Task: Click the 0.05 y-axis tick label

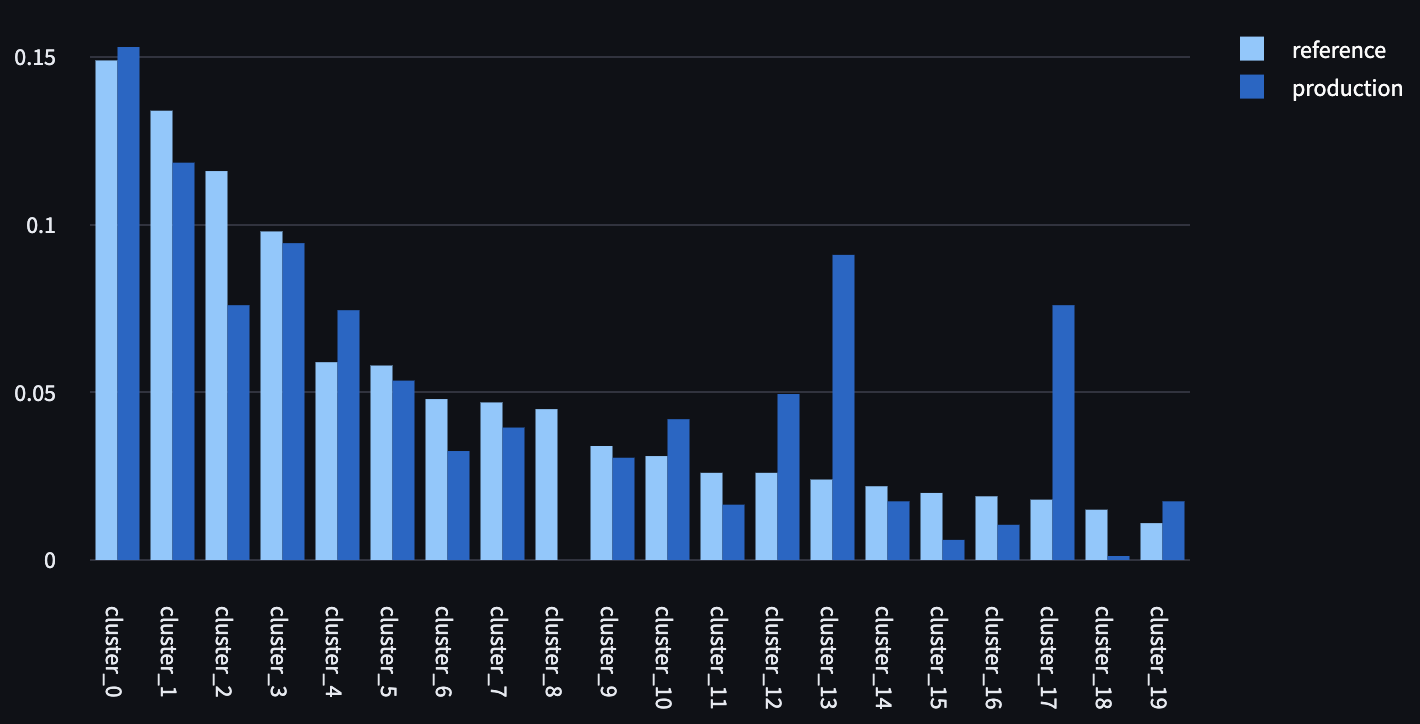Action: point(34,393)
